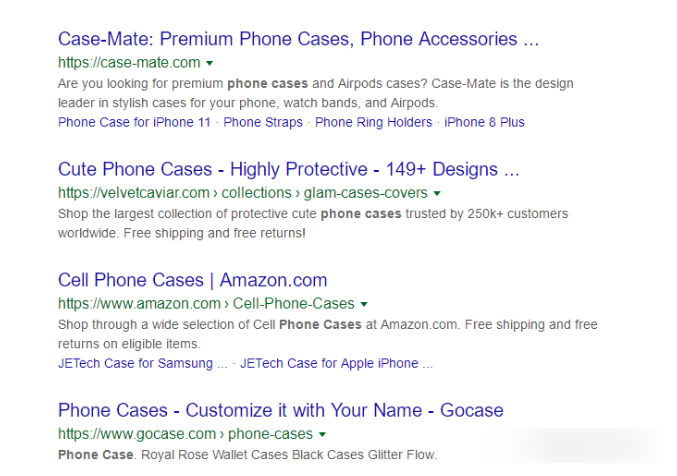Viewport: 677px width, 476px height.
Task: Click the Velvet Caviar free shipping description snippet
Action: (312, 223)
